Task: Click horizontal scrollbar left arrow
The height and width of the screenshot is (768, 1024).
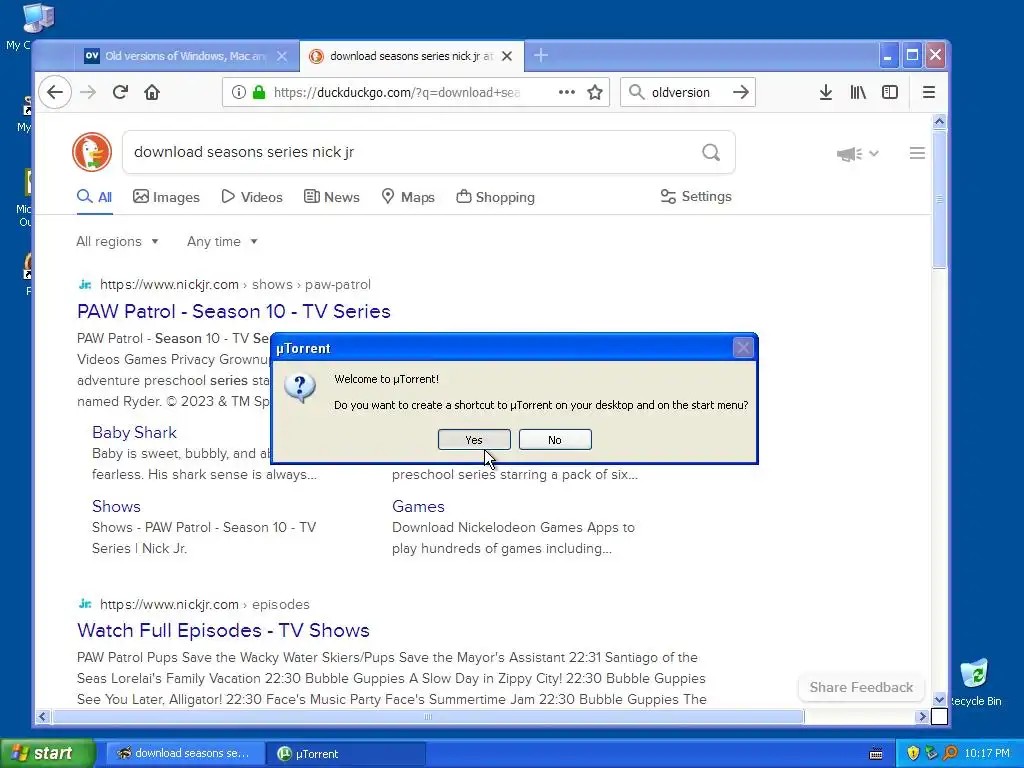Action: click(x=42, y=717)
